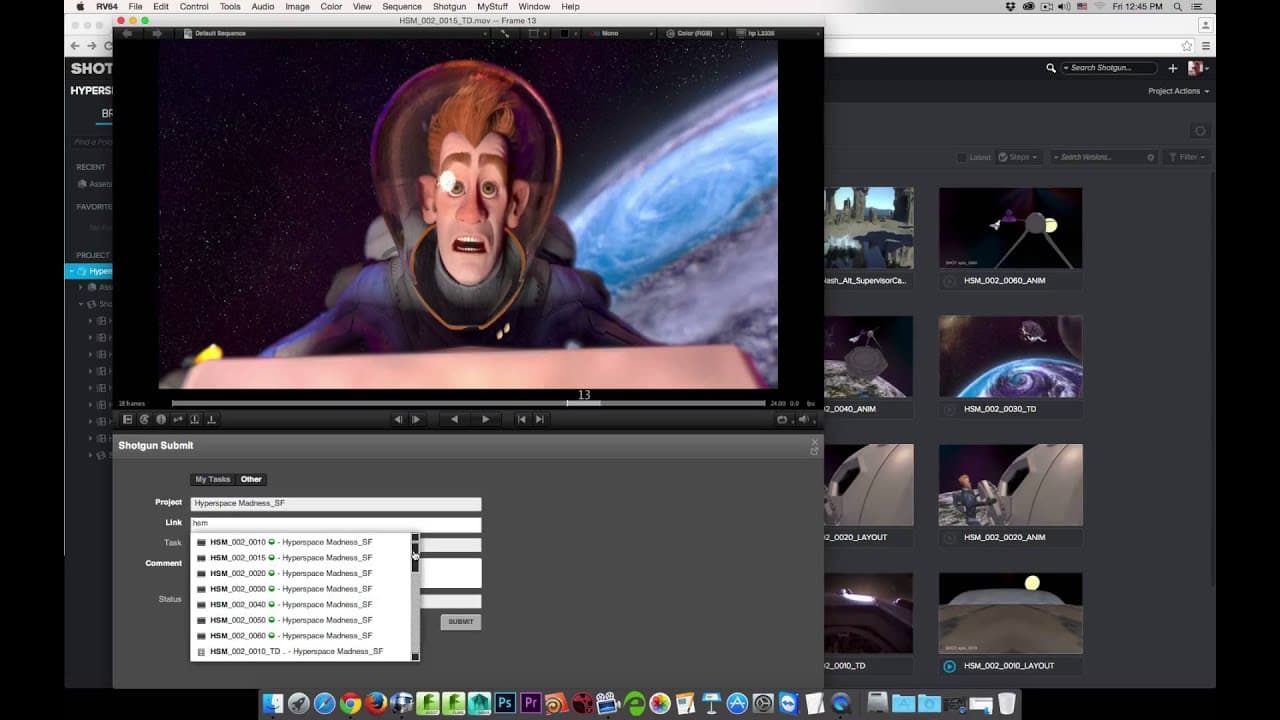Open the HSM_002_0030_TD thumbnail
Screen dimensions: 1280x720
[1010, 356]
